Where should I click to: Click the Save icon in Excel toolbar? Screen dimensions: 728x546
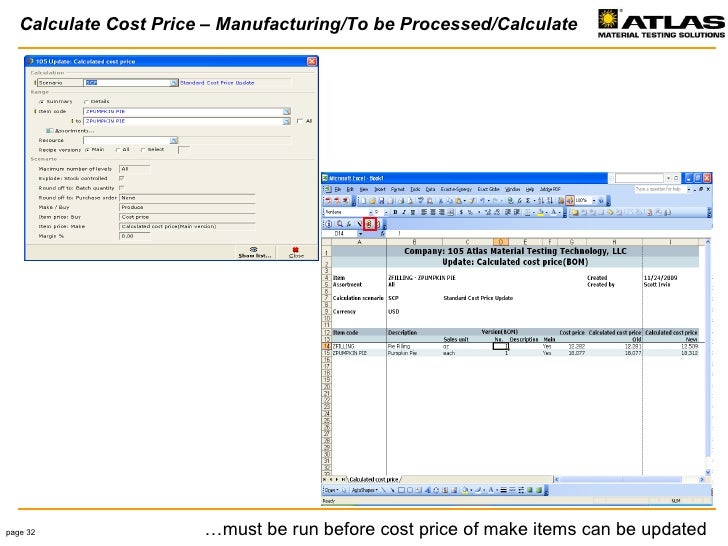pos(381,201)
